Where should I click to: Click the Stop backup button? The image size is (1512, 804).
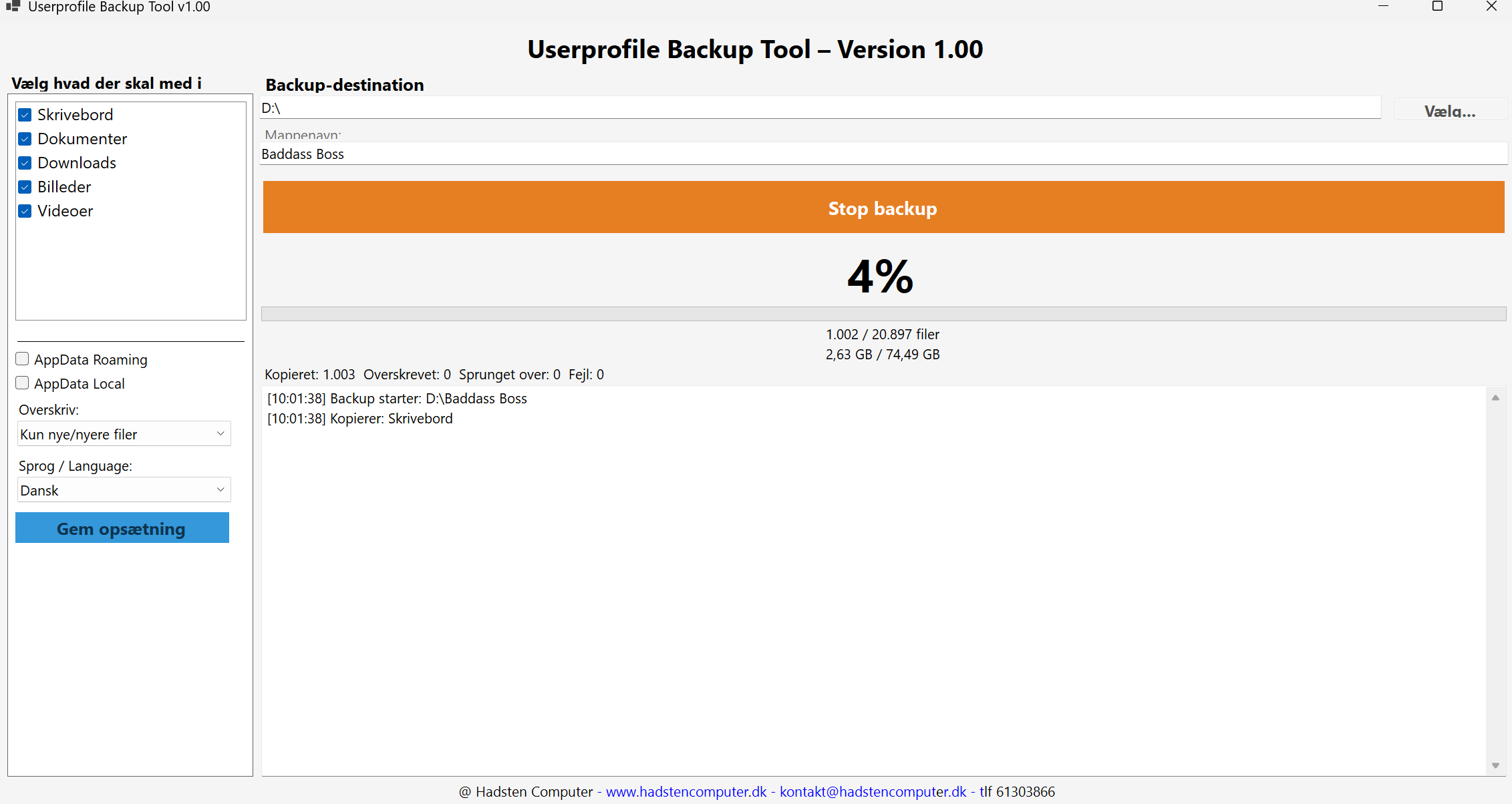tap(883, 208)
